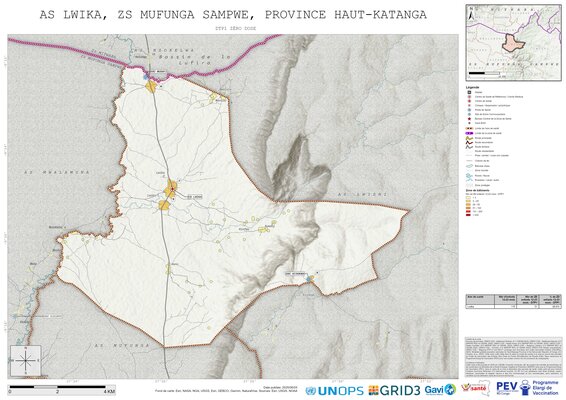Click the third building zone swatch
The width and height of the screenshot is (566, 400).
click(468, 204)
